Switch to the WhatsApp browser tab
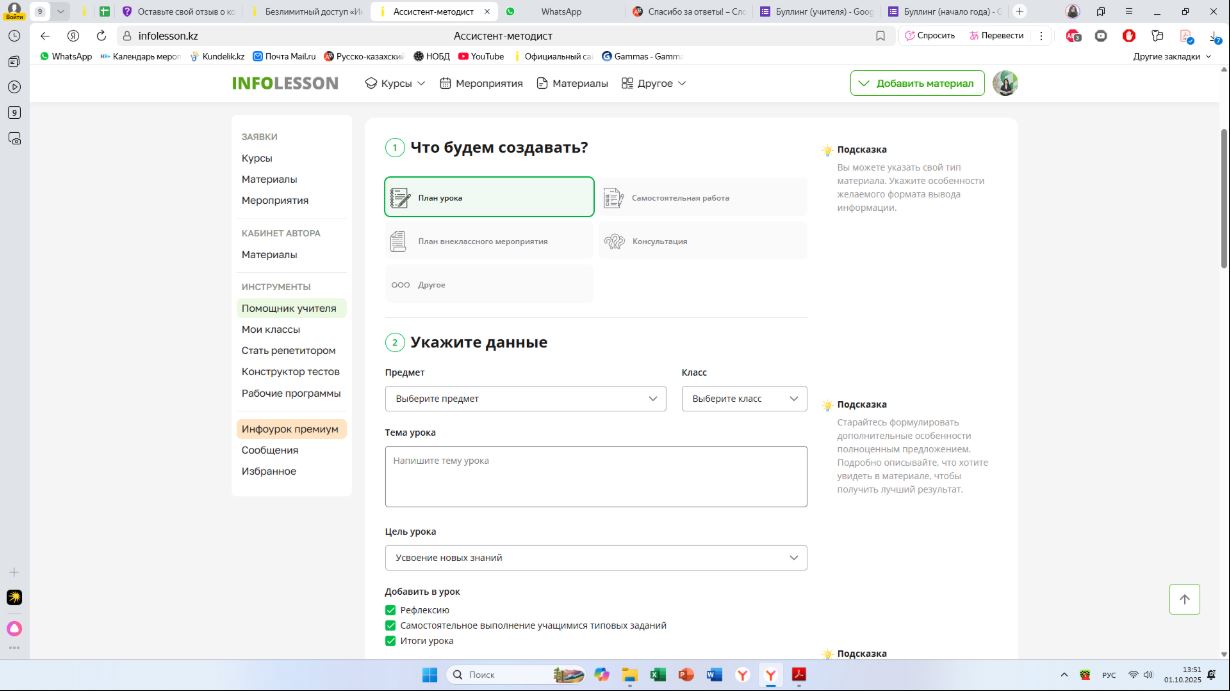Screen dimensions: 1230x691 (560, 11)
